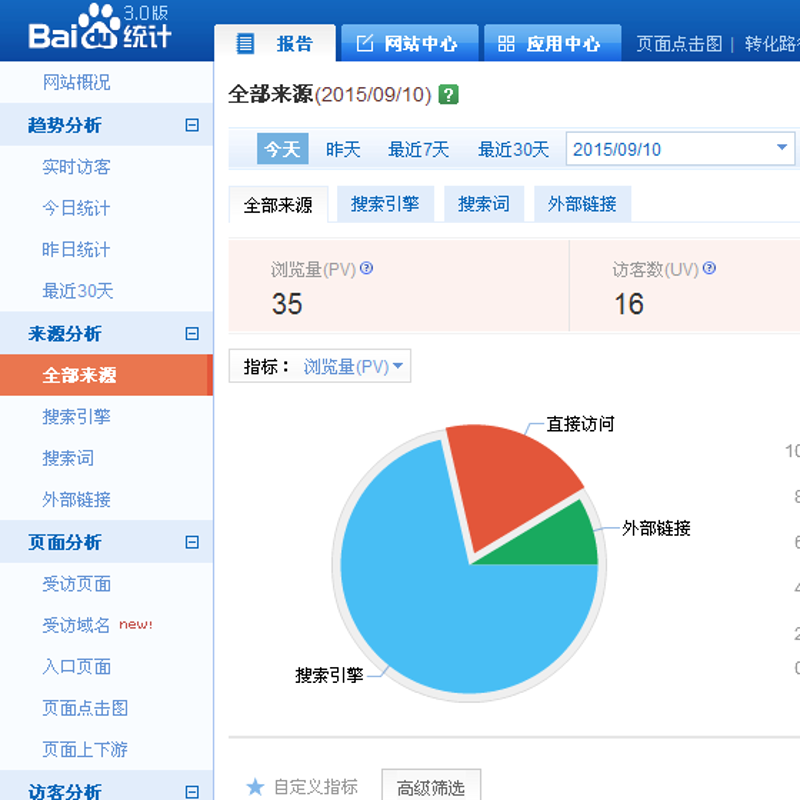Open the 指标 浏览量(PV) dropdown

pos(320,366)
